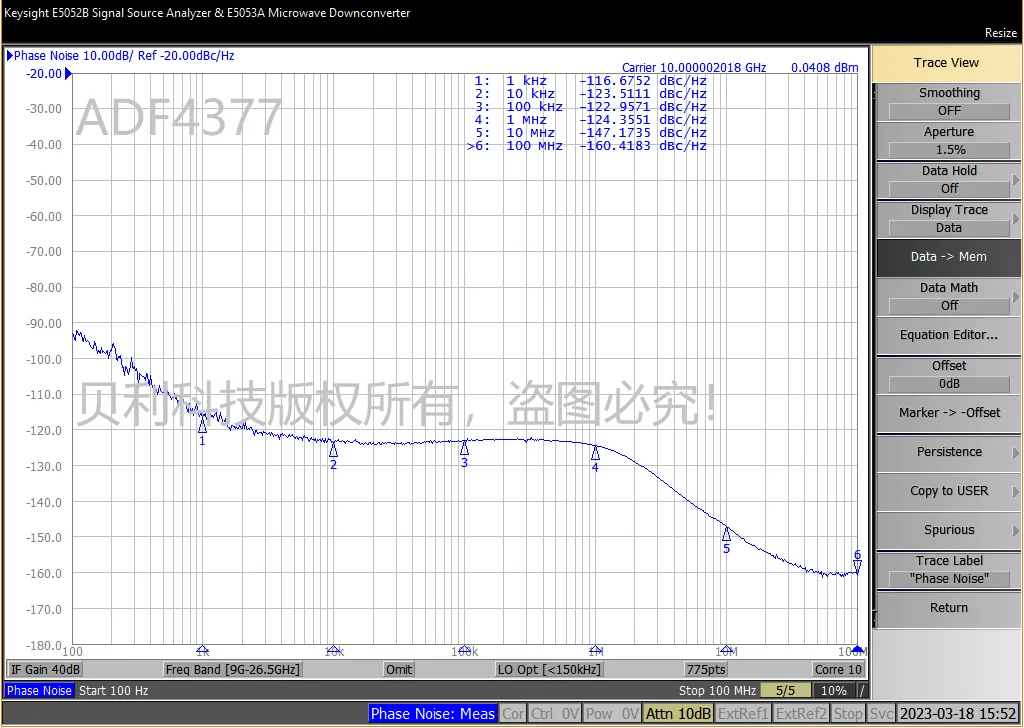Click the reference level arrow at -20.00
The image size is (1024, 728).
click(x=68, y=74)
